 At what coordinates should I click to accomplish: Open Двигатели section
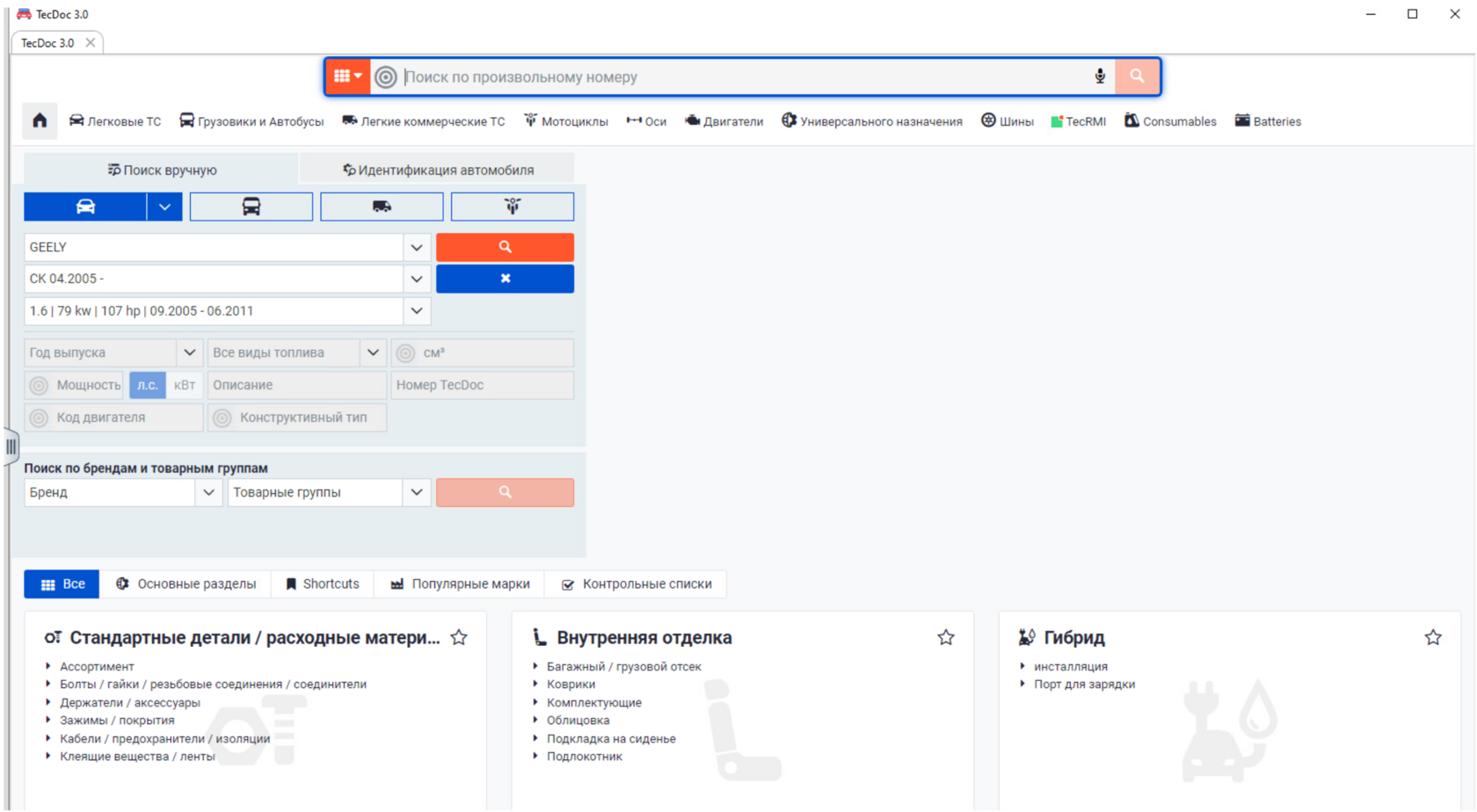pyautogui.click(x=724, y=121)
